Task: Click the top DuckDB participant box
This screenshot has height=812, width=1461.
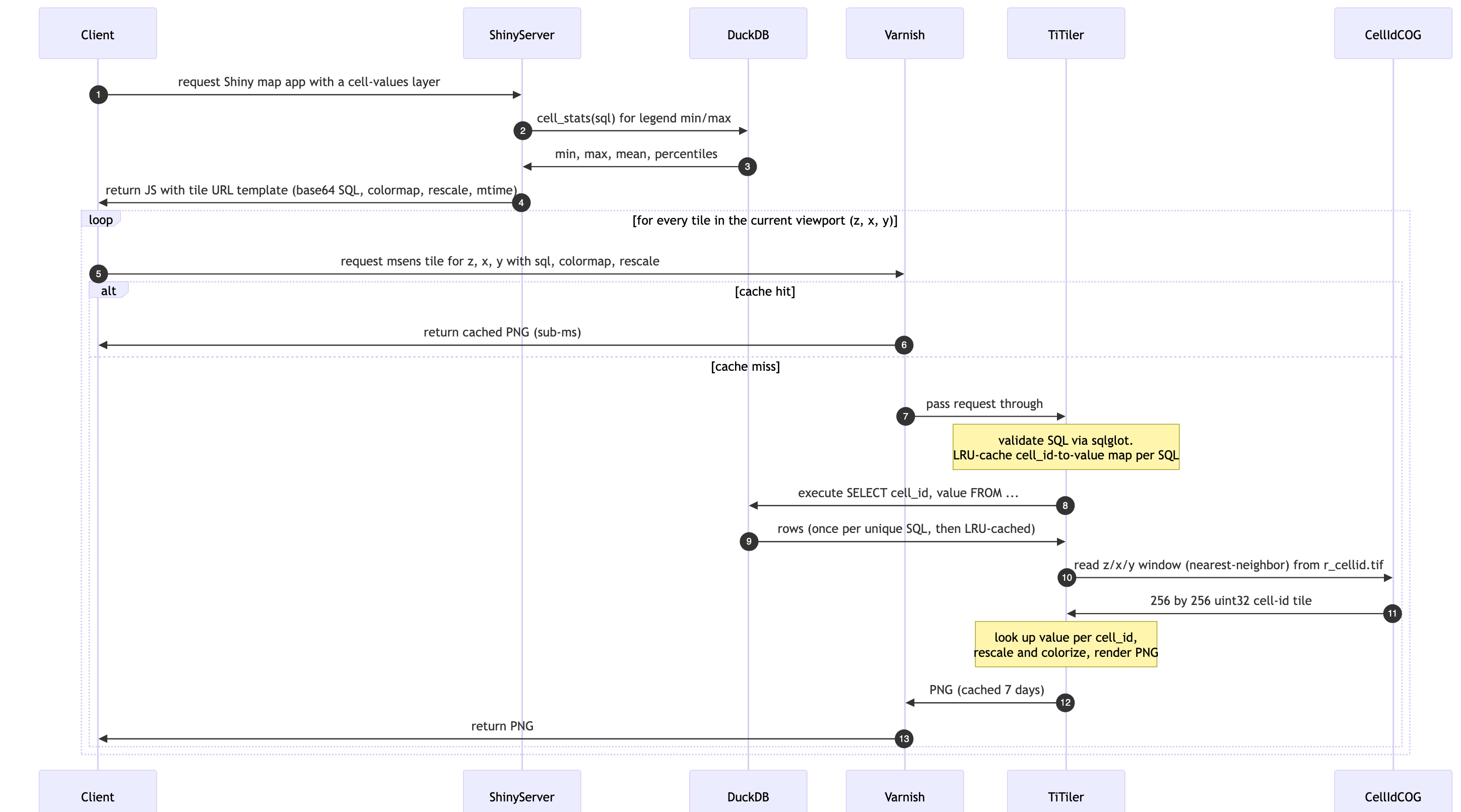Action: point(748,33)
